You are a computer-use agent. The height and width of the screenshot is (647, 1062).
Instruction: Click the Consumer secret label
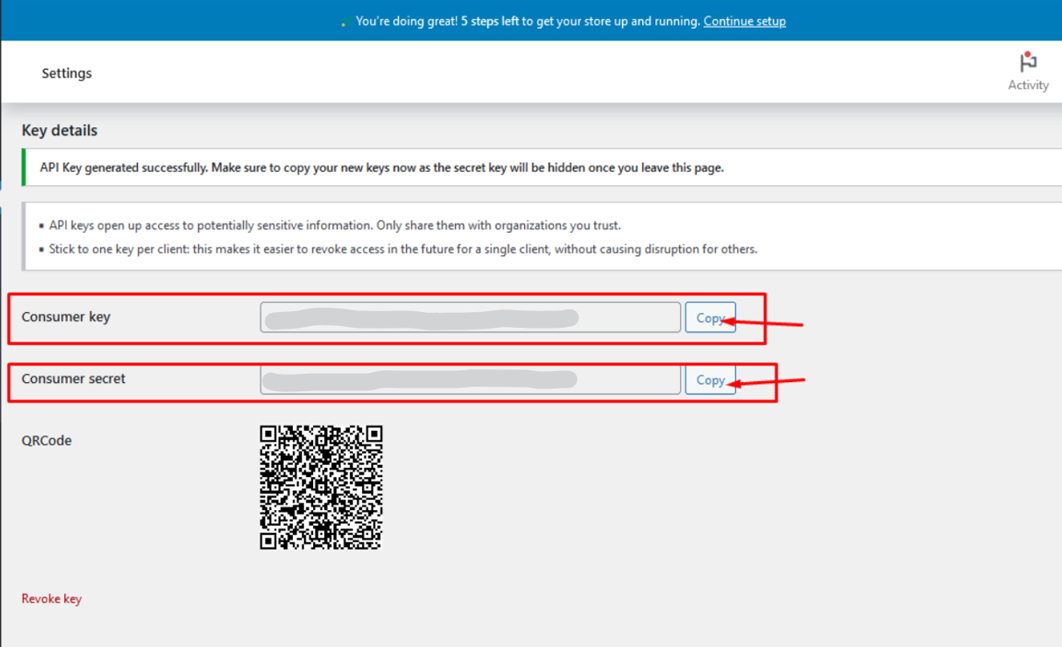click(73, 379)
